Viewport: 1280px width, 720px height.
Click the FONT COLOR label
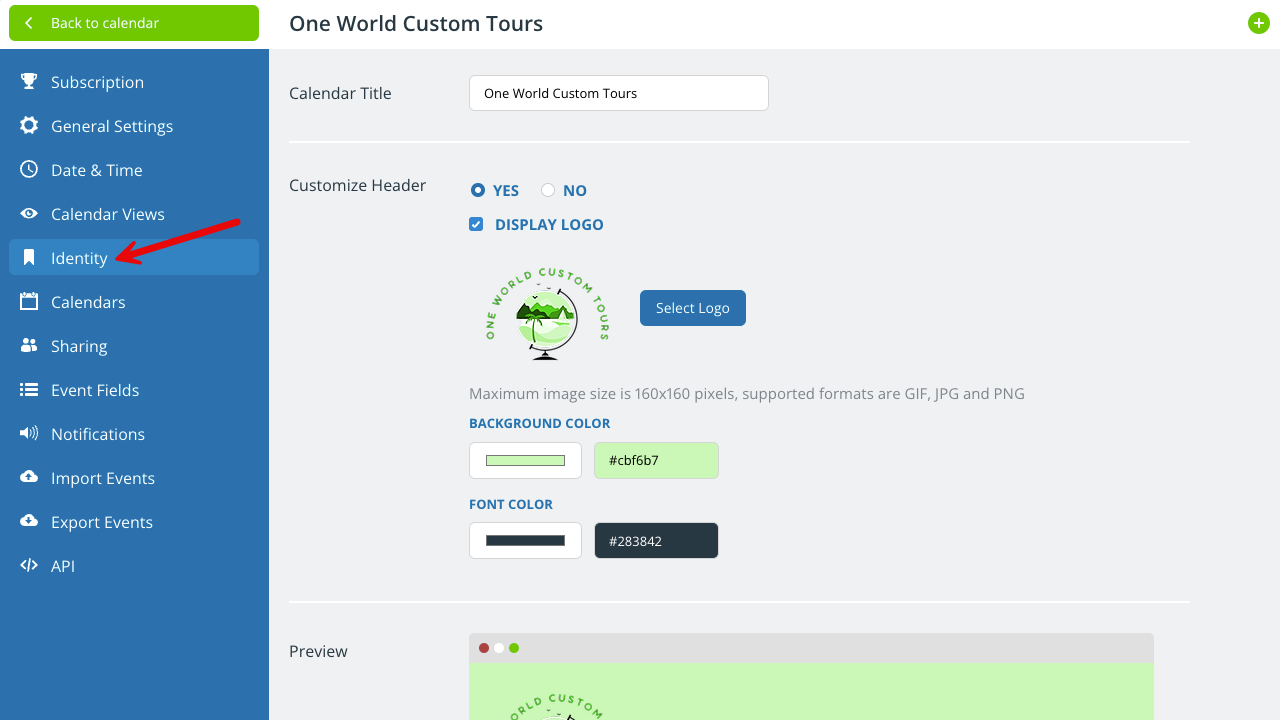(511, 504)
